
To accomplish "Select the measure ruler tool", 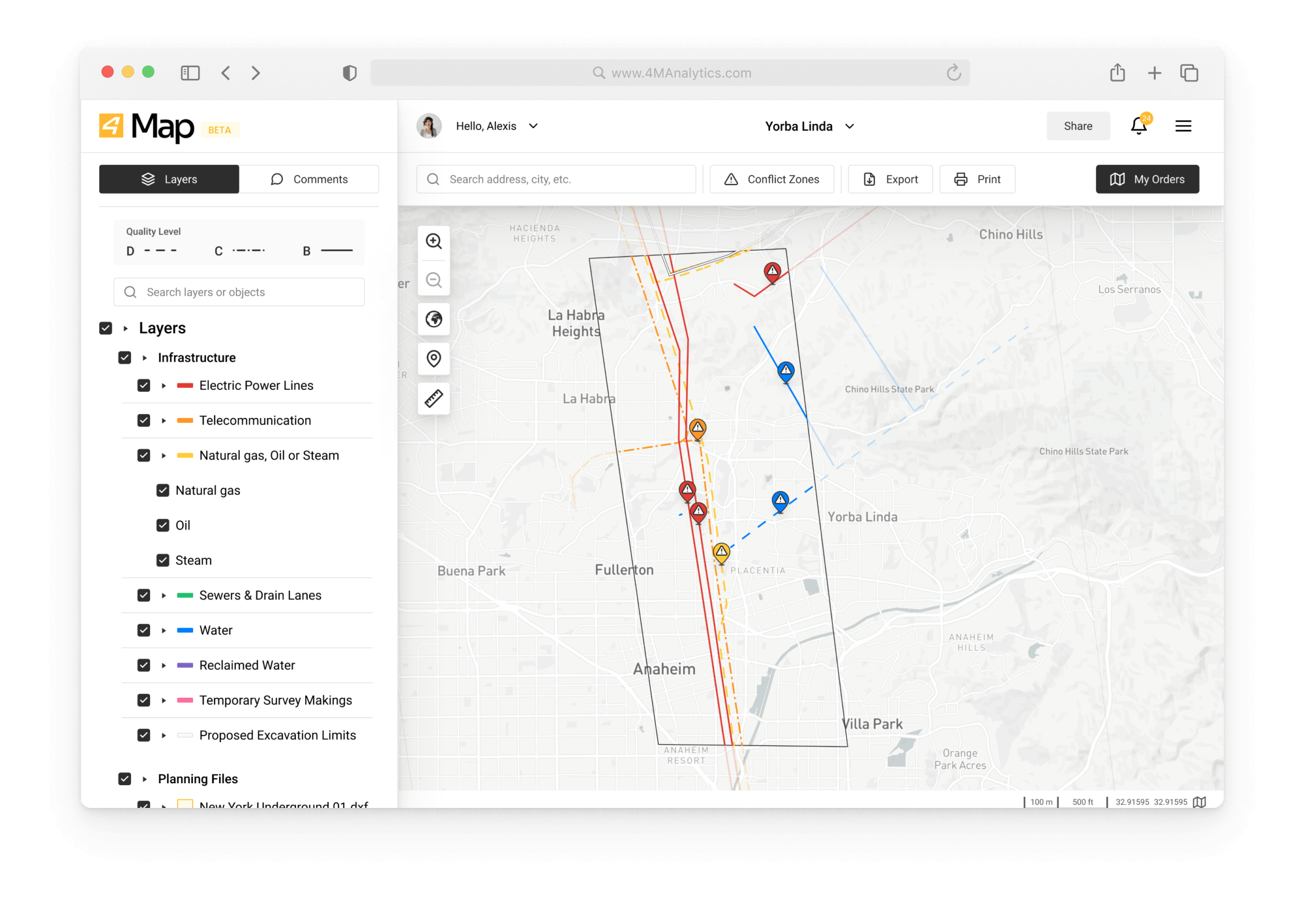I will (x=434, y=398).
